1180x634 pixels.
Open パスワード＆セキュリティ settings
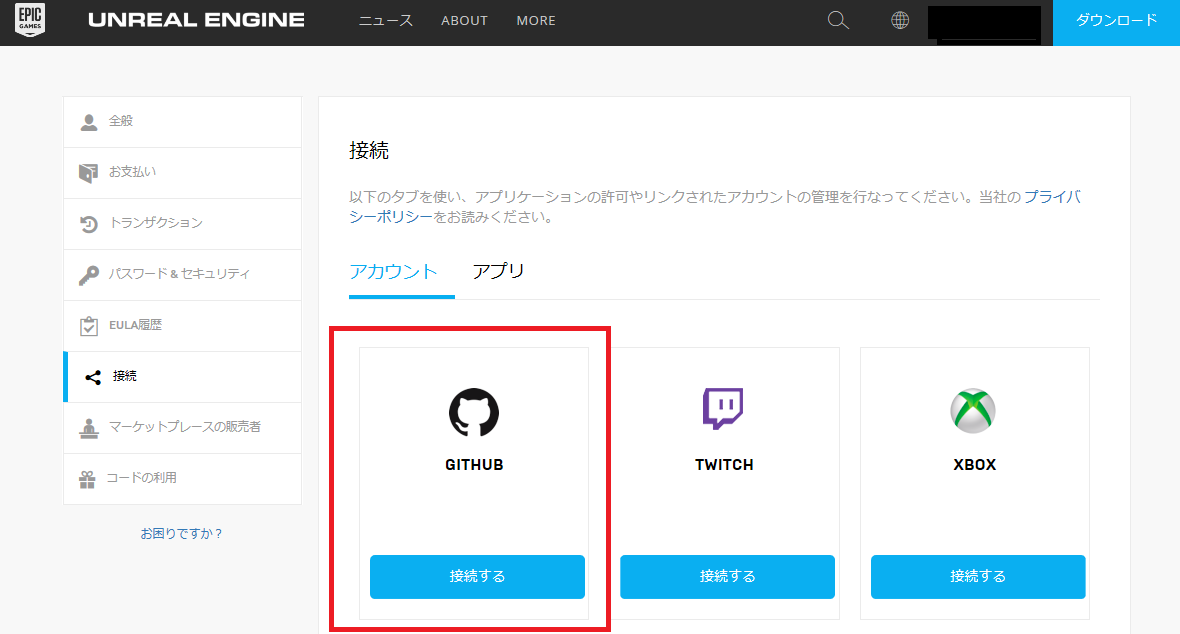click(183, 275)
